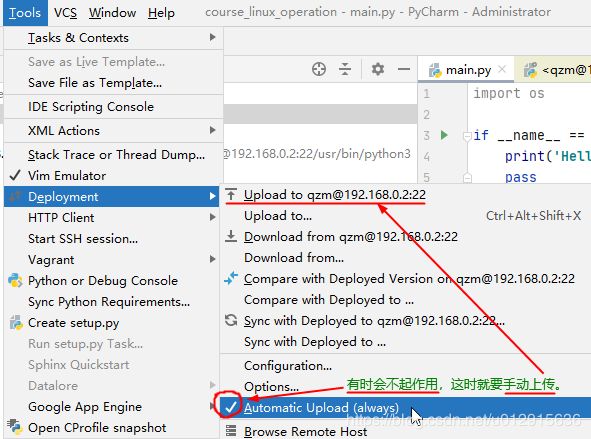Click the 'pass' statement in editor
This screenshot has height=439, width=591.
521,177
